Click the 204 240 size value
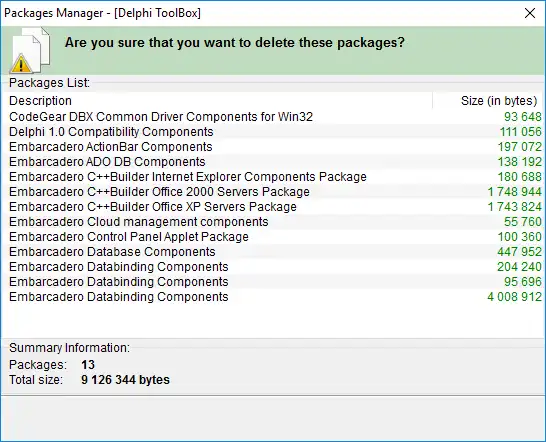Screen dimensions: 546x442 click(520, 266)
